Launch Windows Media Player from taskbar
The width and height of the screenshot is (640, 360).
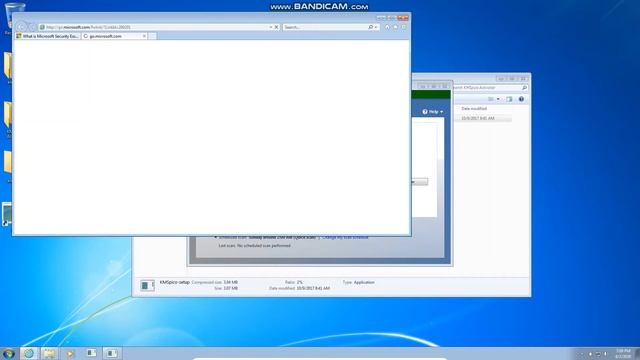click(70, 353)
